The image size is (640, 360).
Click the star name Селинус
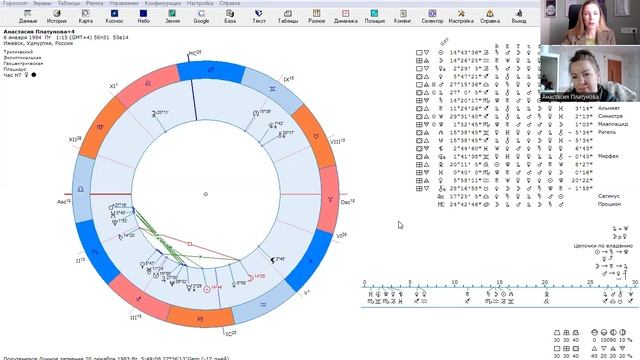(x=609, y=196)
